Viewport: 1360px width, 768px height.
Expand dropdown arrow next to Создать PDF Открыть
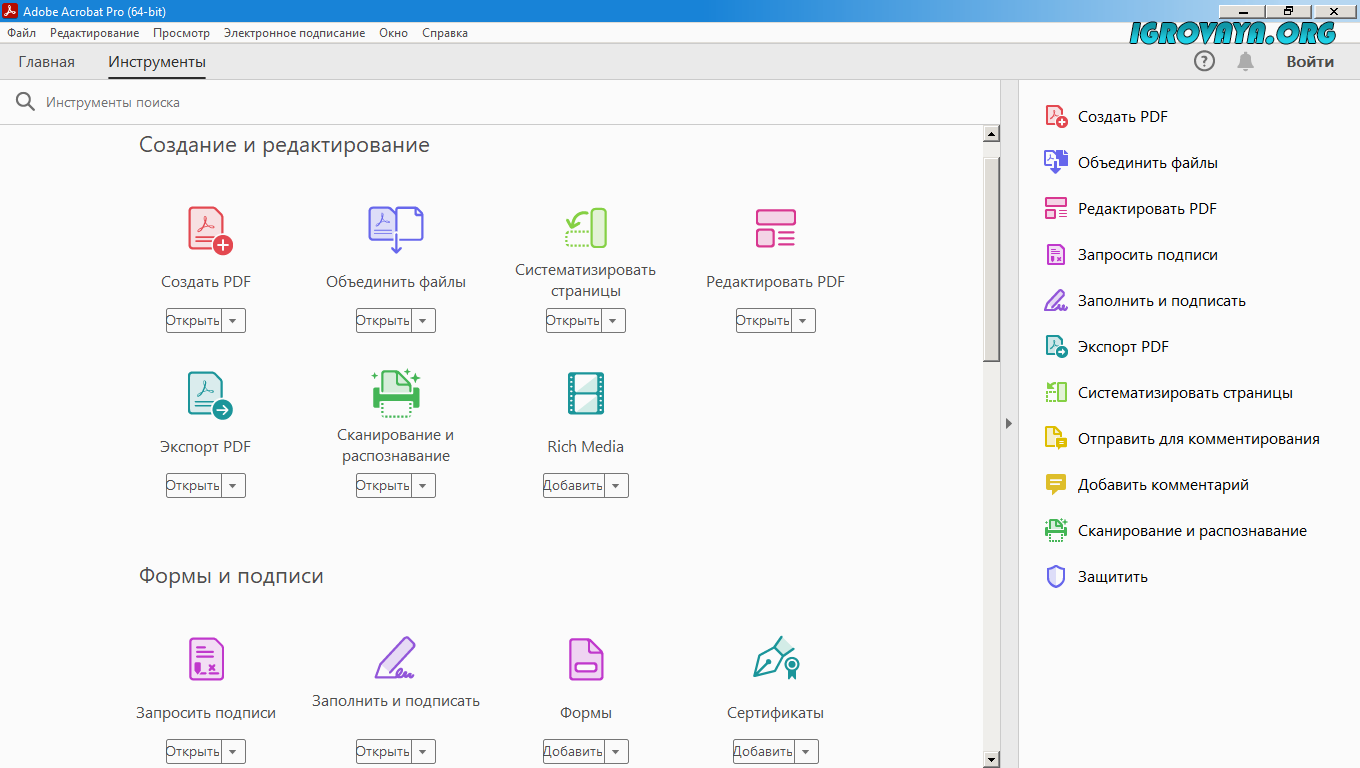(233, 321)
